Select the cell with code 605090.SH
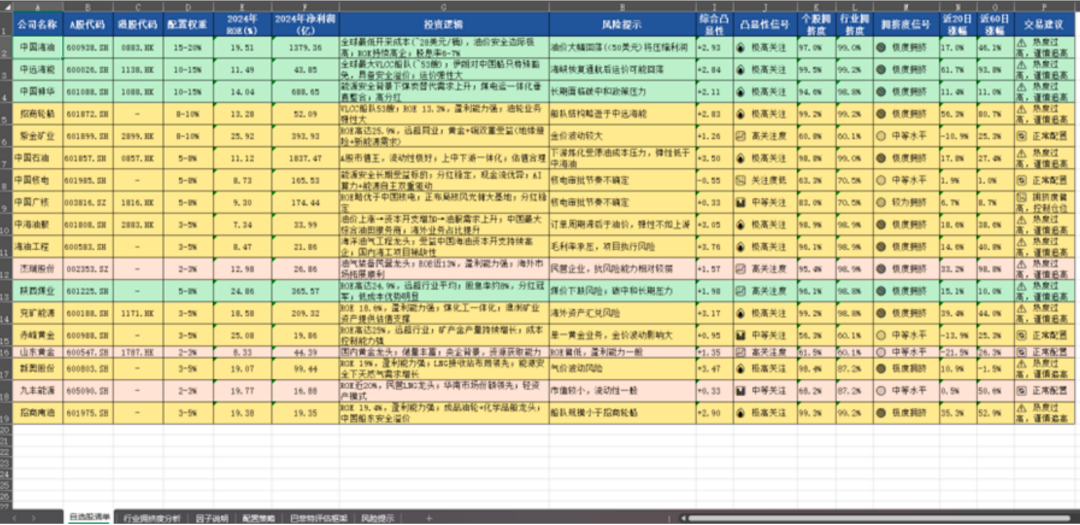The width and height of the screenshot is (1080, 525). pos(87,390)
